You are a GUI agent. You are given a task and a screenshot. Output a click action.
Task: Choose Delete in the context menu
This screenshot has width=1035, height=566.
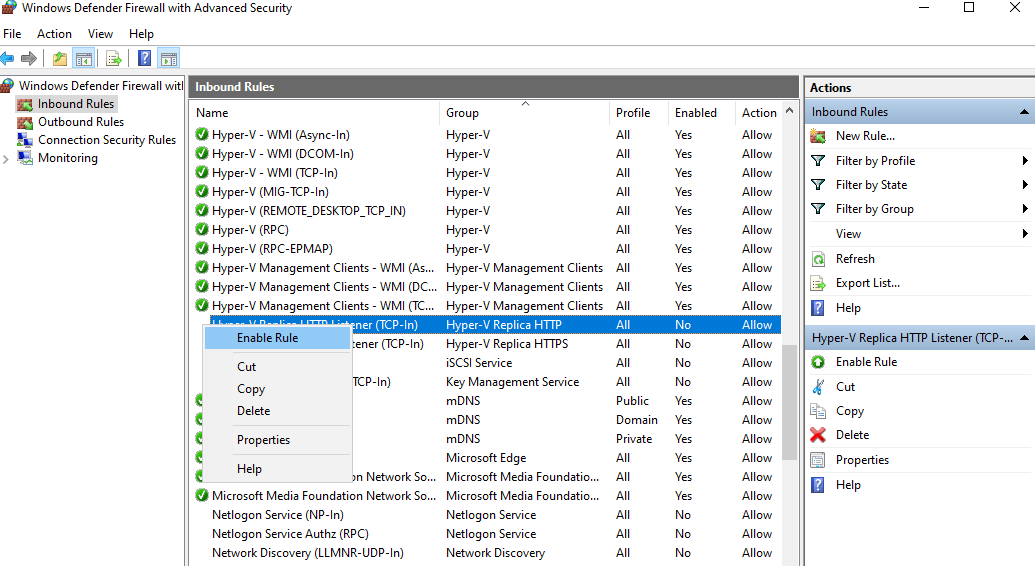[277, 411]
